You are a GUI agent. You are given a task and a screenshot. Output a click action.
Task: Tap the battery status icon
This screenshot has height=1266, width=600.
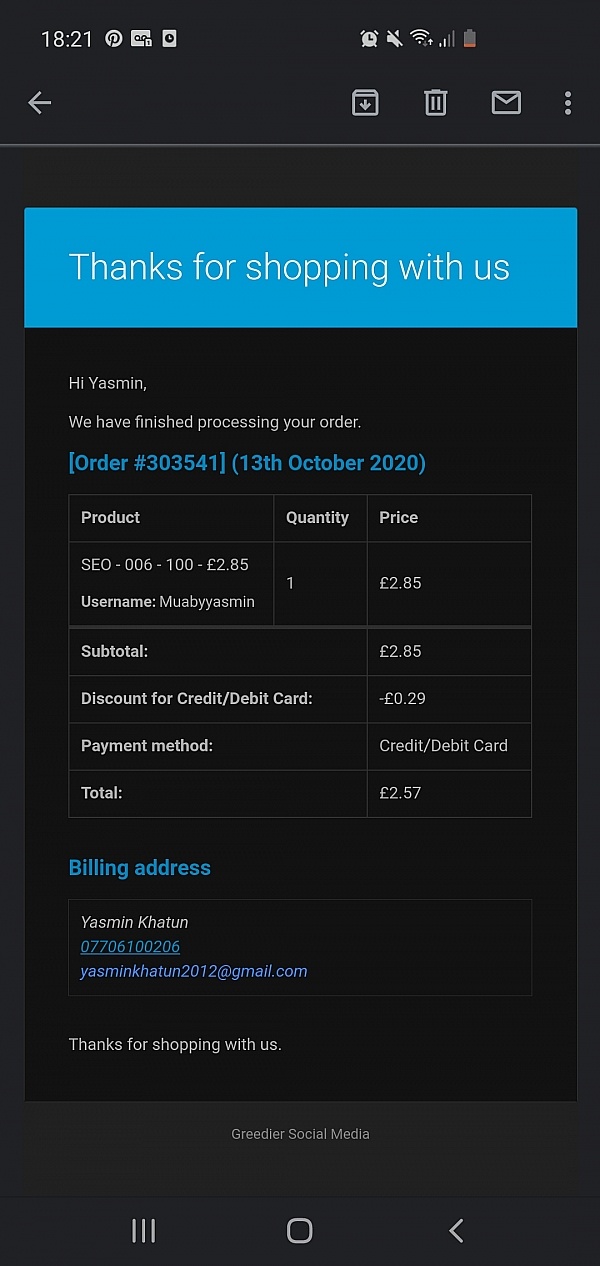(x=470, y=39)
